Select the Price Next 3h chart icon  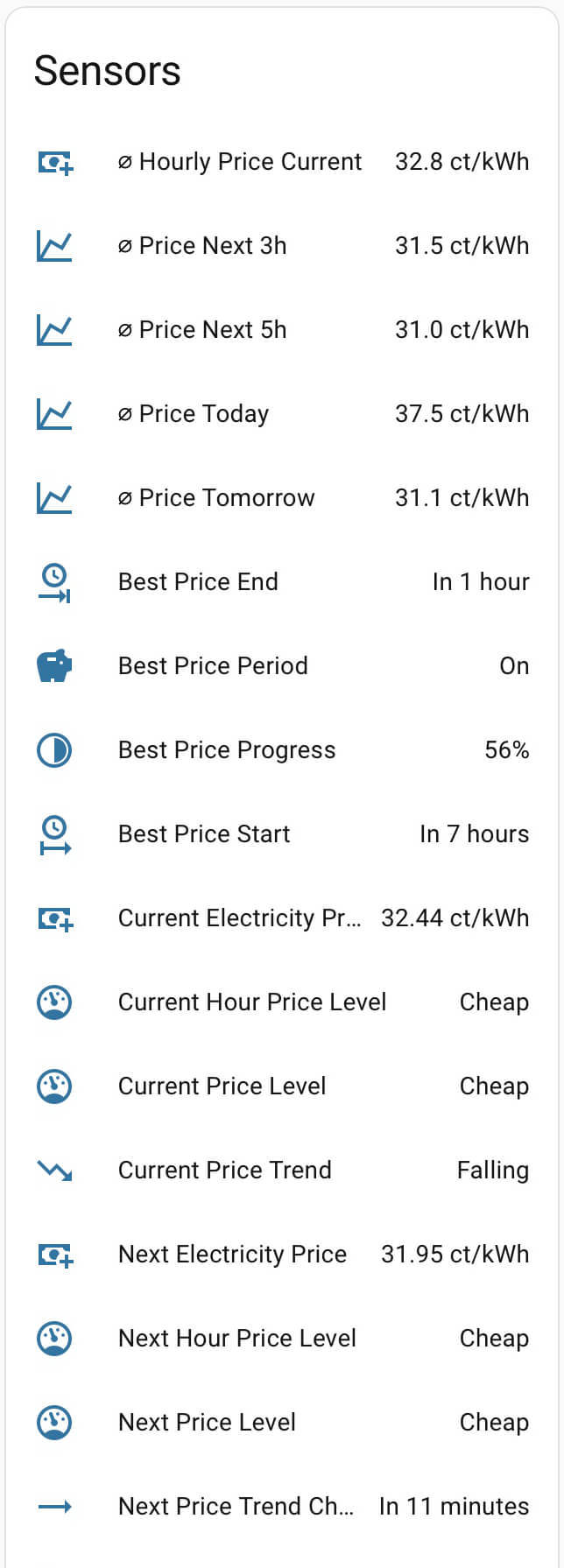54,246
